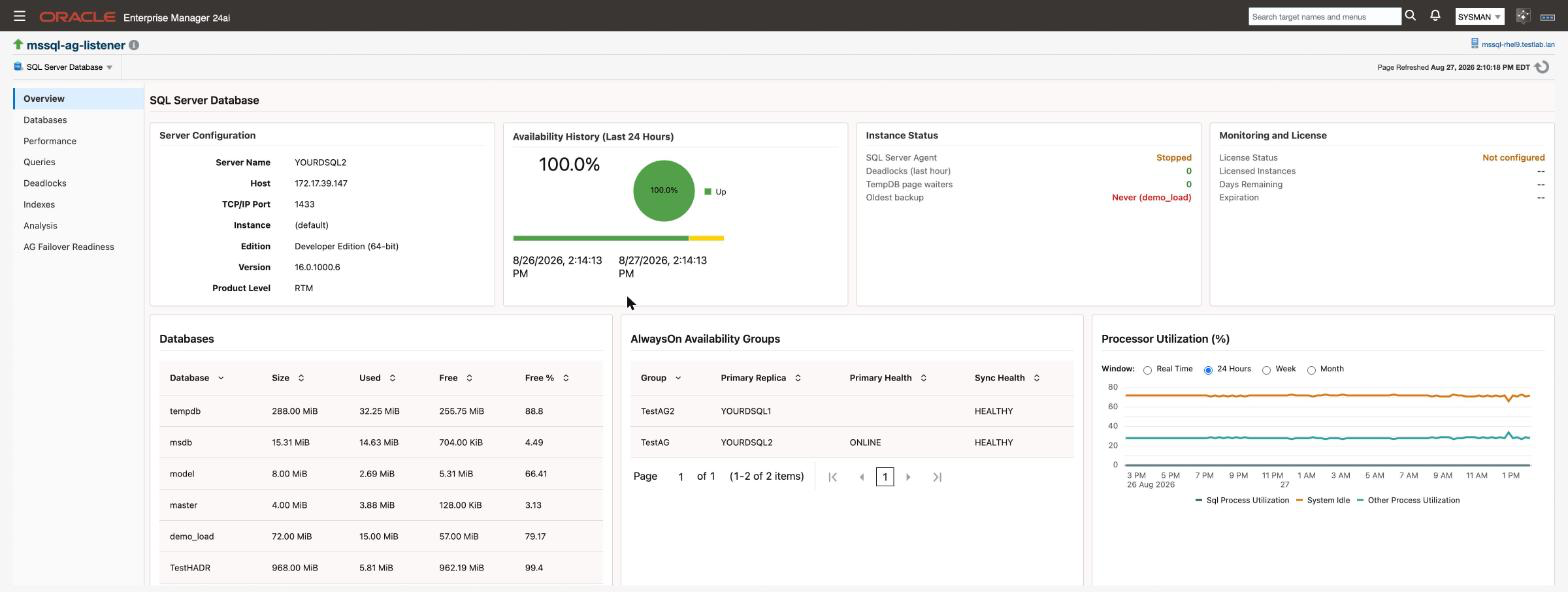Refresh the page with circular arrow
The height and width of the screenshot is (592, 1568).
[1542, 67]
